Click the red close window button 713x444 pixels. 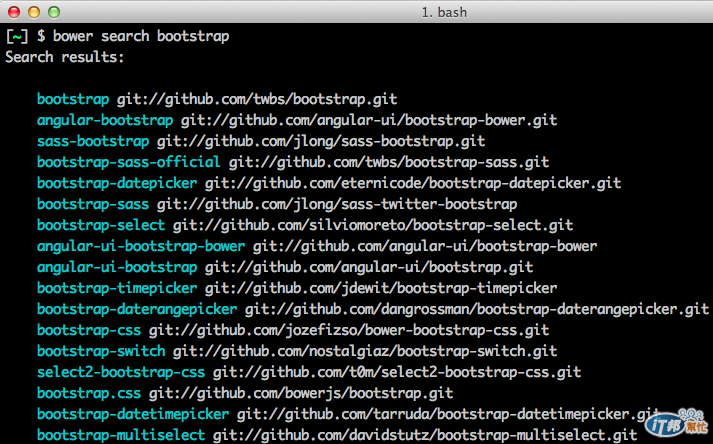[14, 12]
